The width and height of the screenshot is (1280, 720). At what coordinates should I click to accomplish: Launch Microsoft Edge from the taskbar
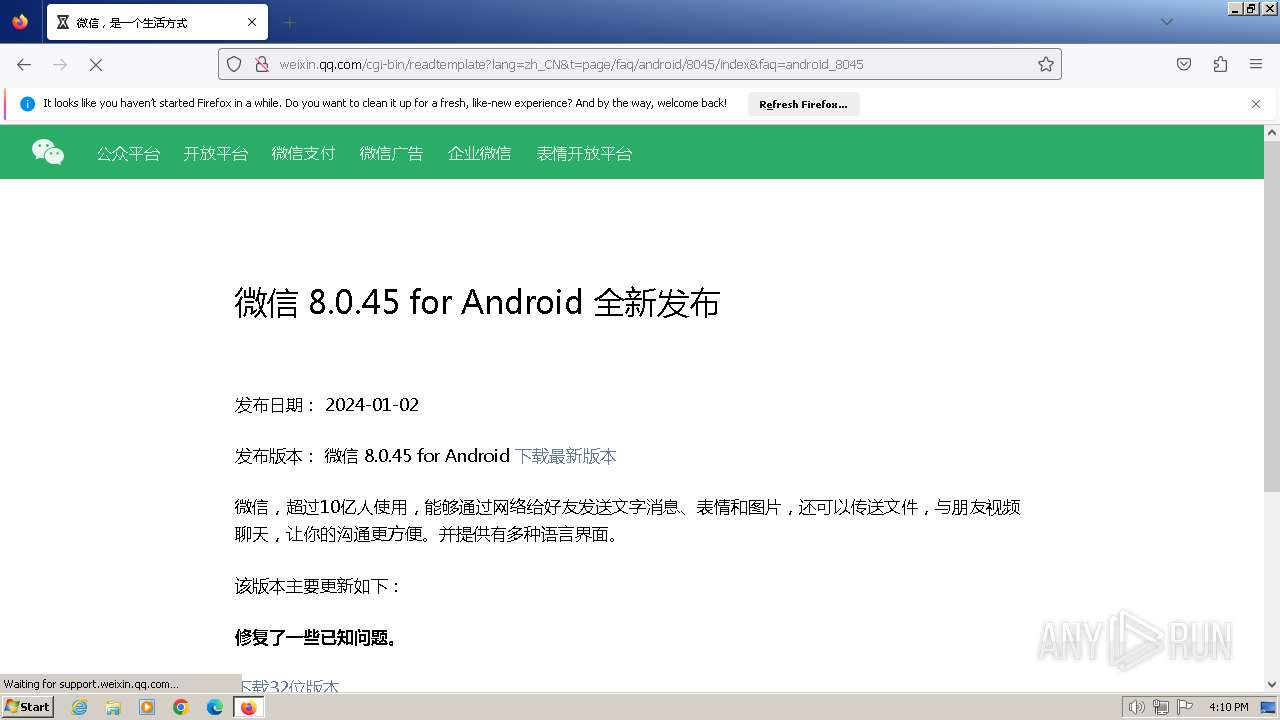(215, 707)
